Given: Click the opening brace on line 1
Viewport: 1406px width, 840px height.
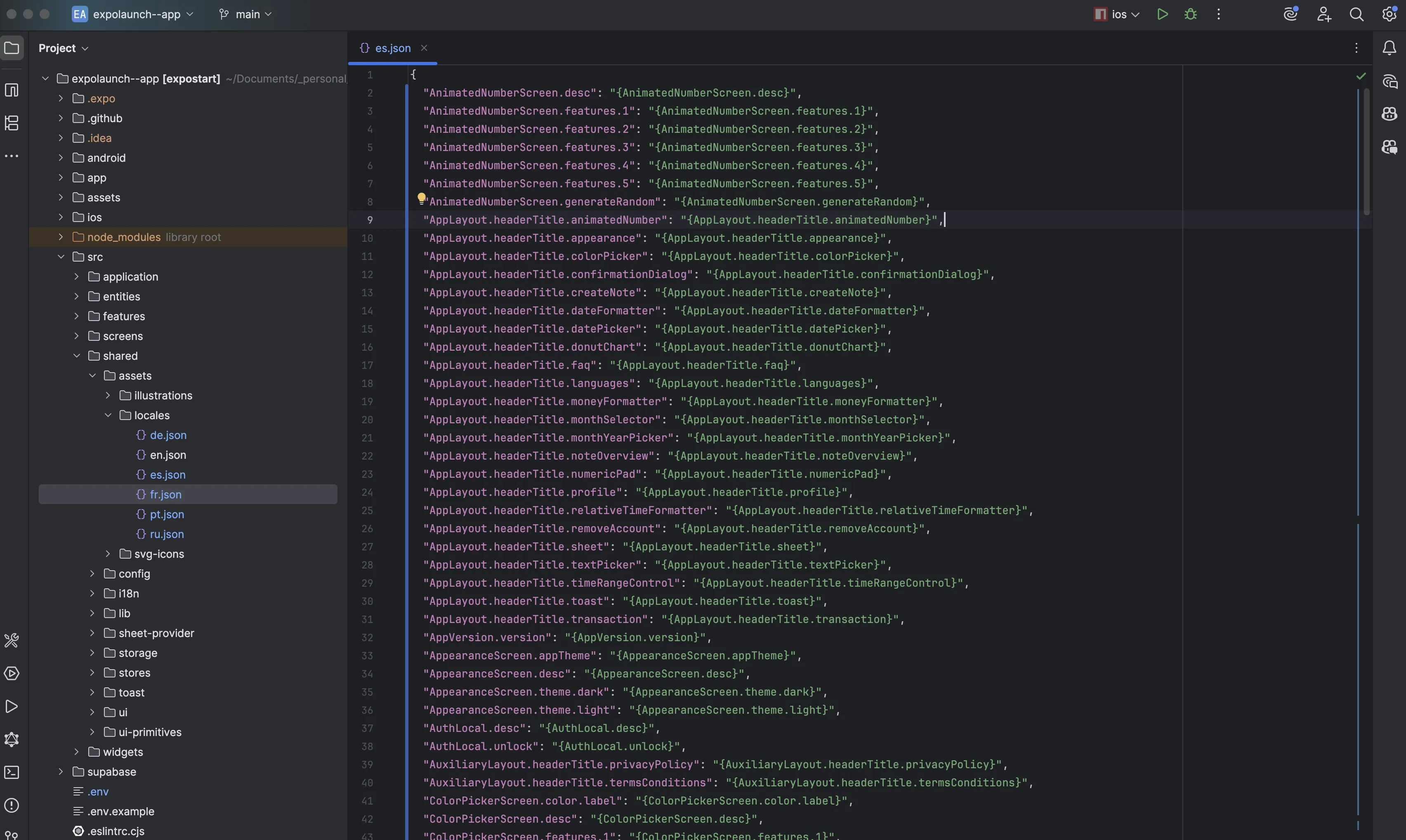Looking at the screenshot, I should [x=414, y=75].
